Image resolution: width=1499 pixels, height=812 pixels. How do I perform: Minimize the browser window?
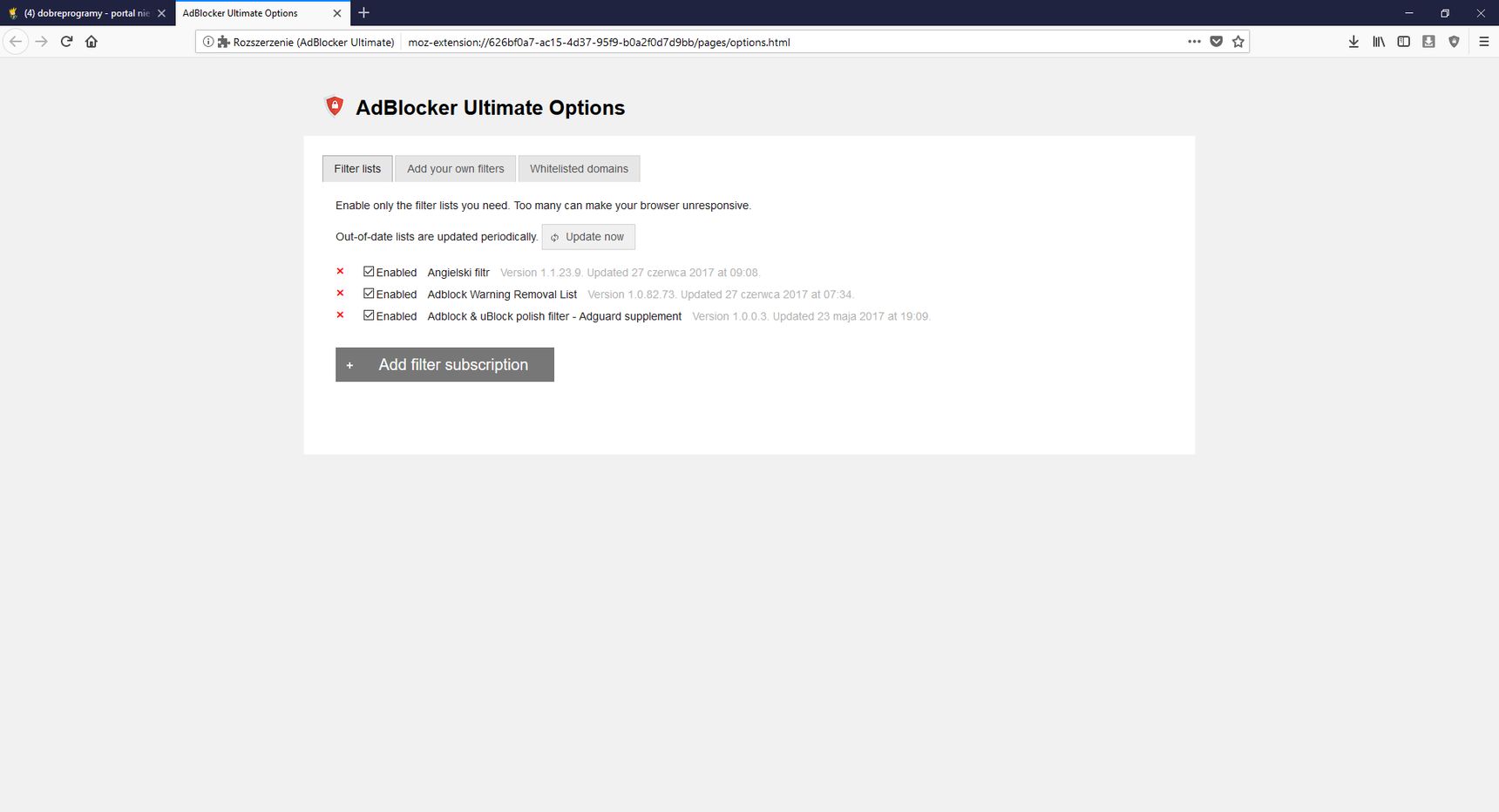(x=1409, y=13)
